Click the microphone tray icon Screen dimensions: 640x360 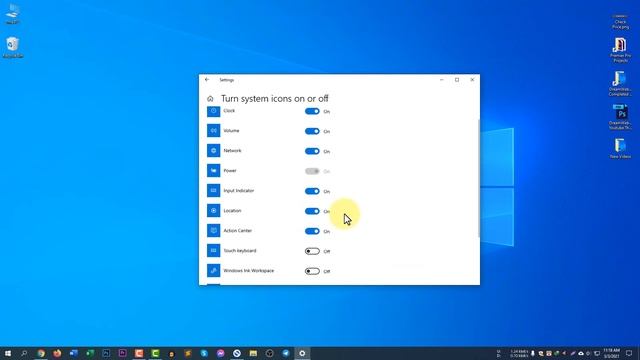(533, 353)
